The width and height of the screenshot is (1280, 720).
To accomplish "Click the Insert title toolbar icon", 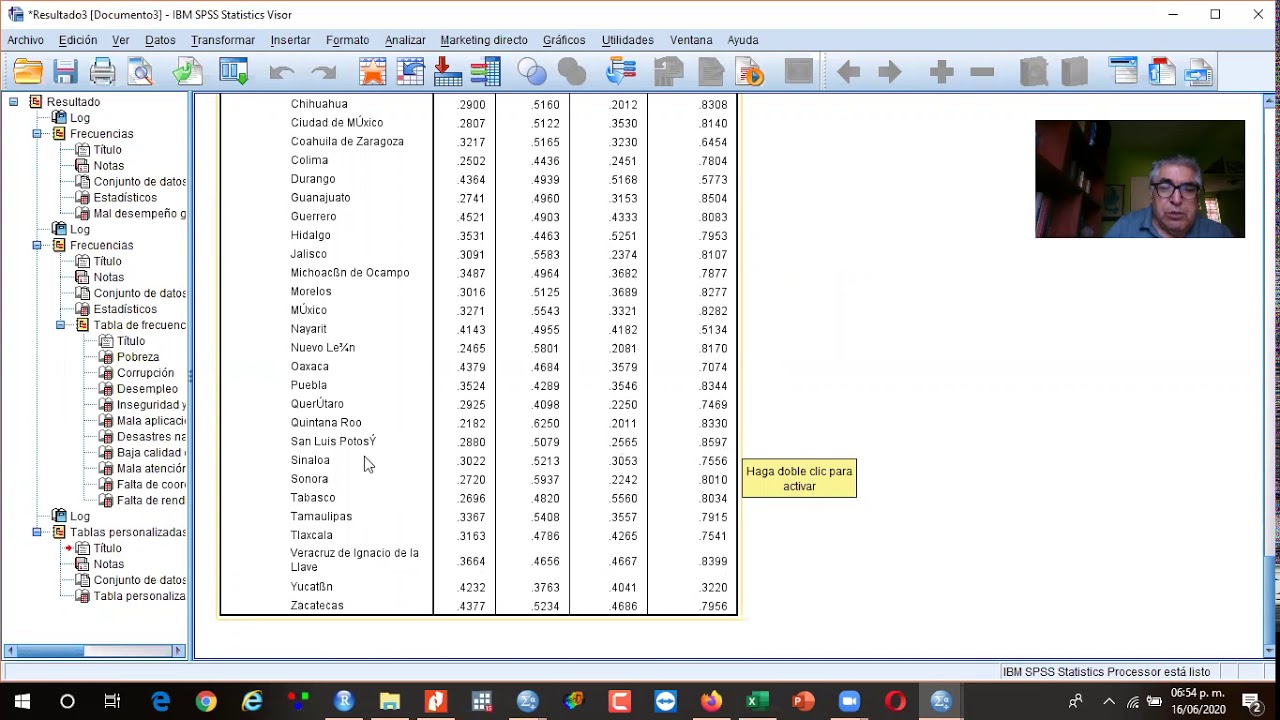I will click(1161, 72).
